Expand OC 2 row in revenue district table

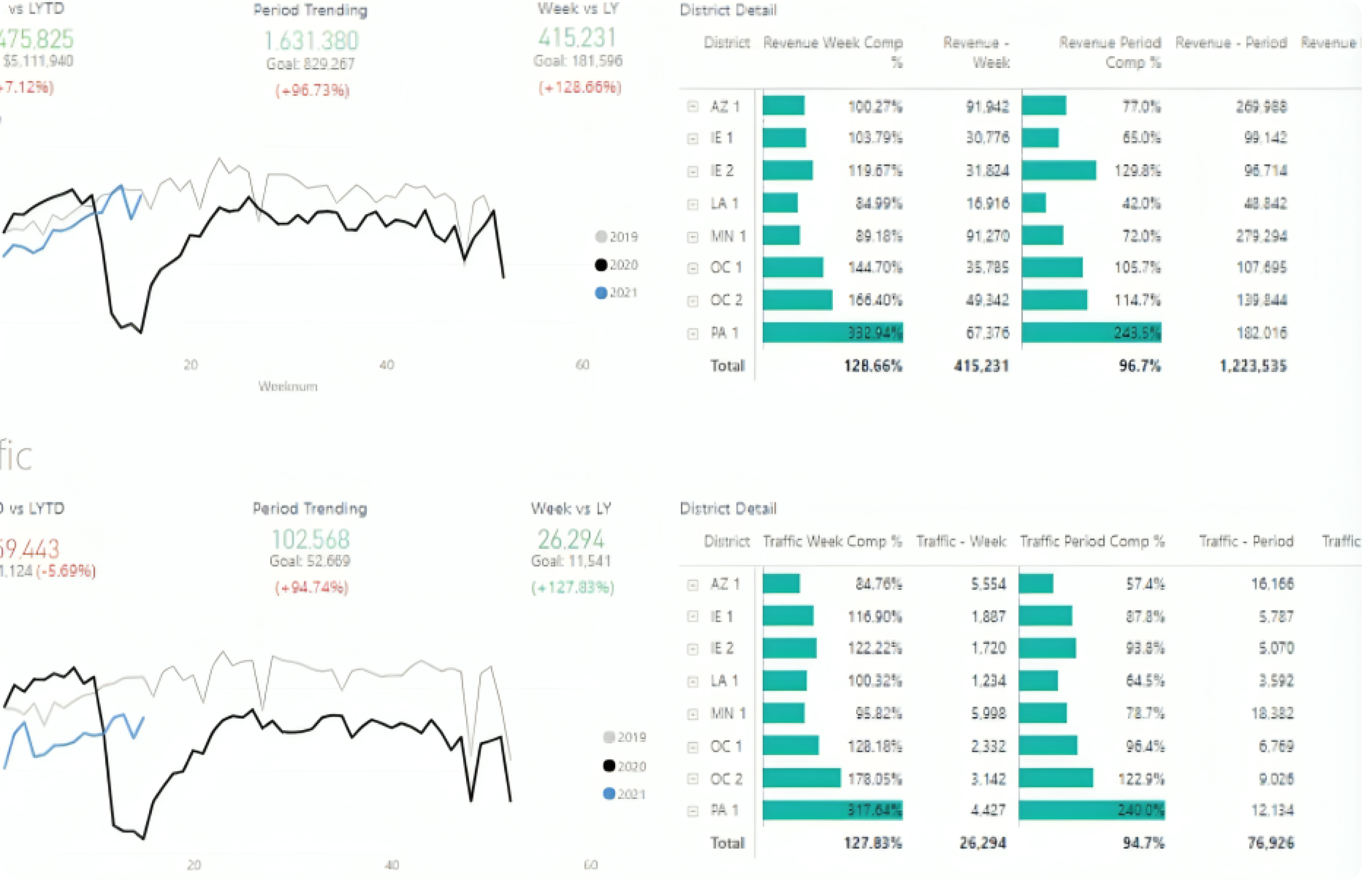pyautogui.click(x=693, y=301)
